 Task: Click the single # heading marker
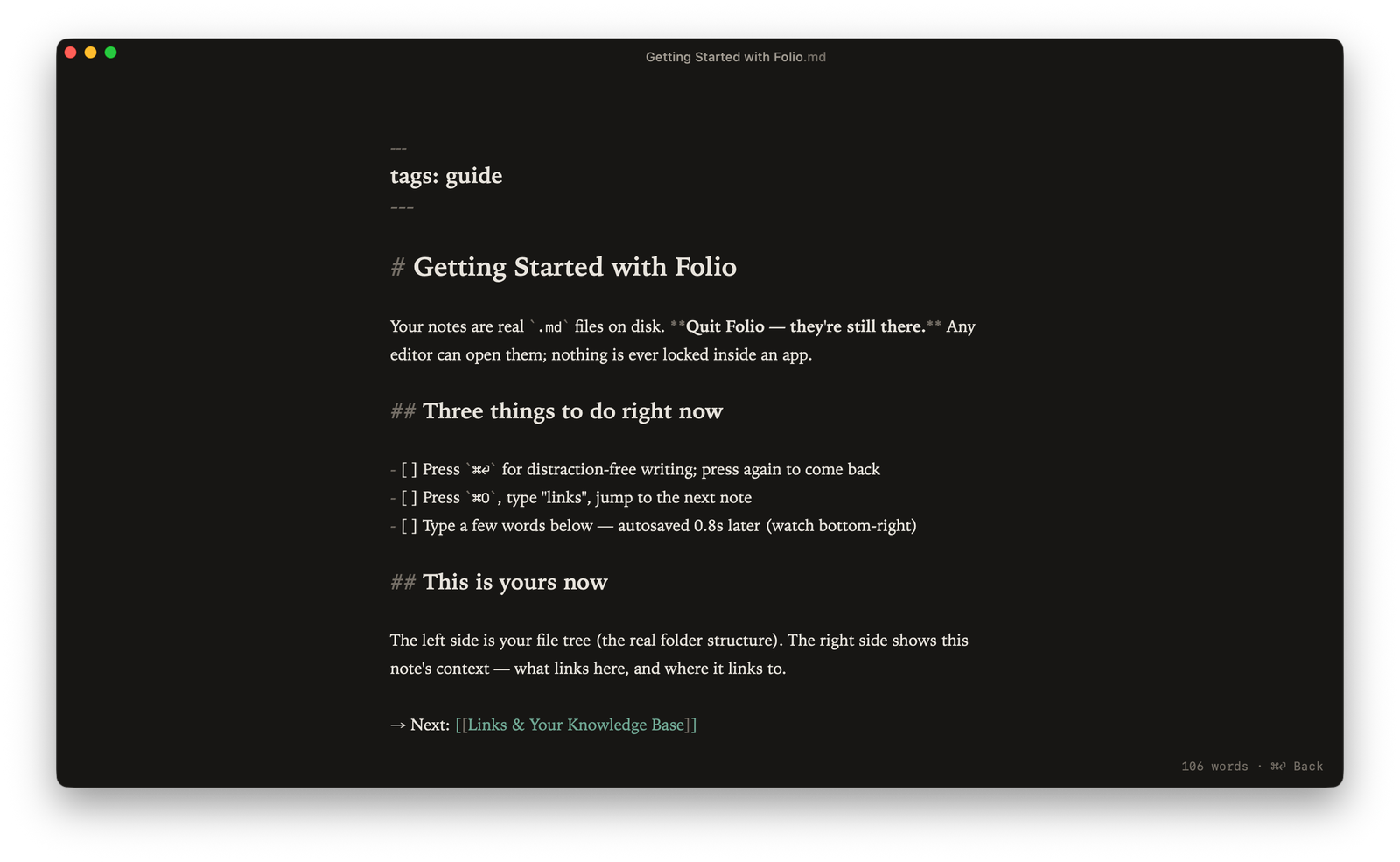tap(397, 268)
